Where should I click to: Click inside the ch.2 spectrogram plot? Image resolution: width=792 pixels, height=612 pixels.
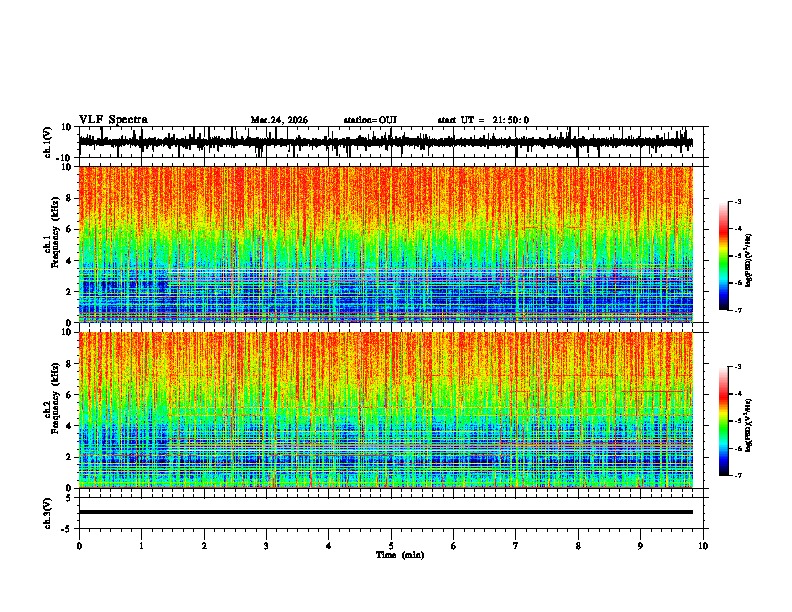(x=385, y=410)
